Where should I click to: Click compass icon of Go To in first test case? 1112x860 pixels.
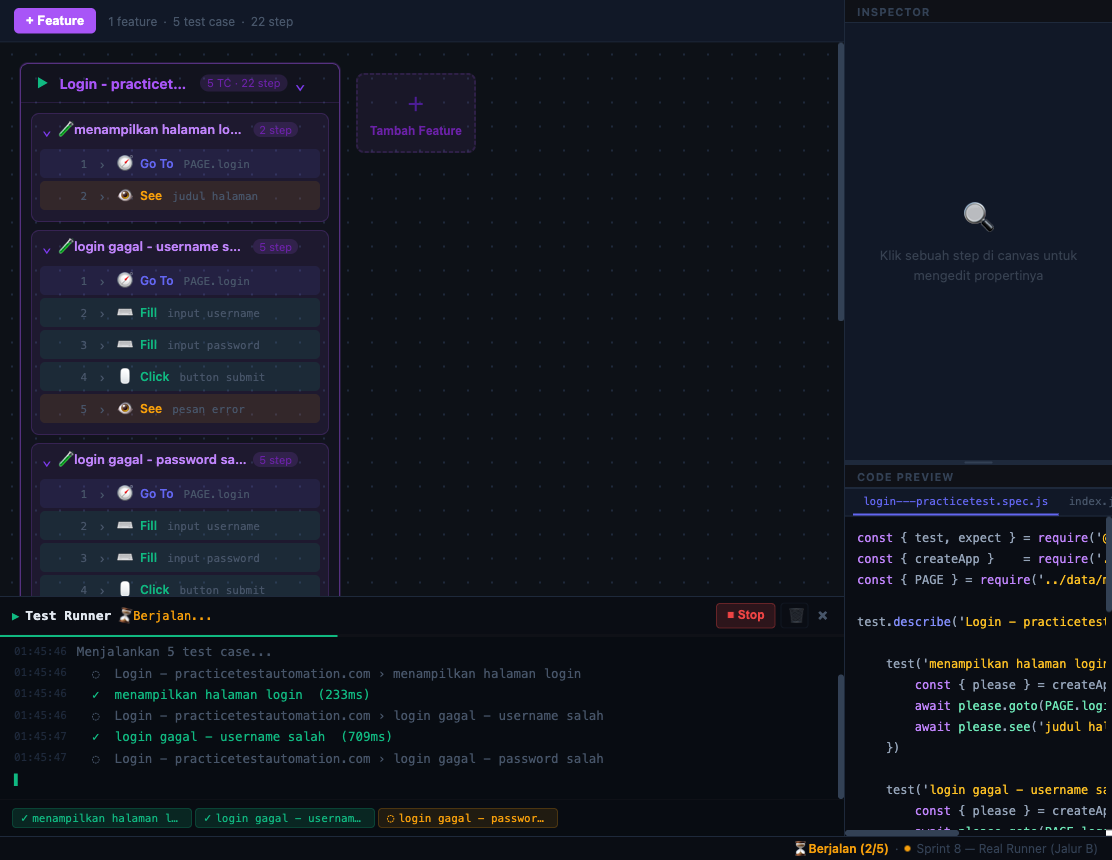[125, 163]
